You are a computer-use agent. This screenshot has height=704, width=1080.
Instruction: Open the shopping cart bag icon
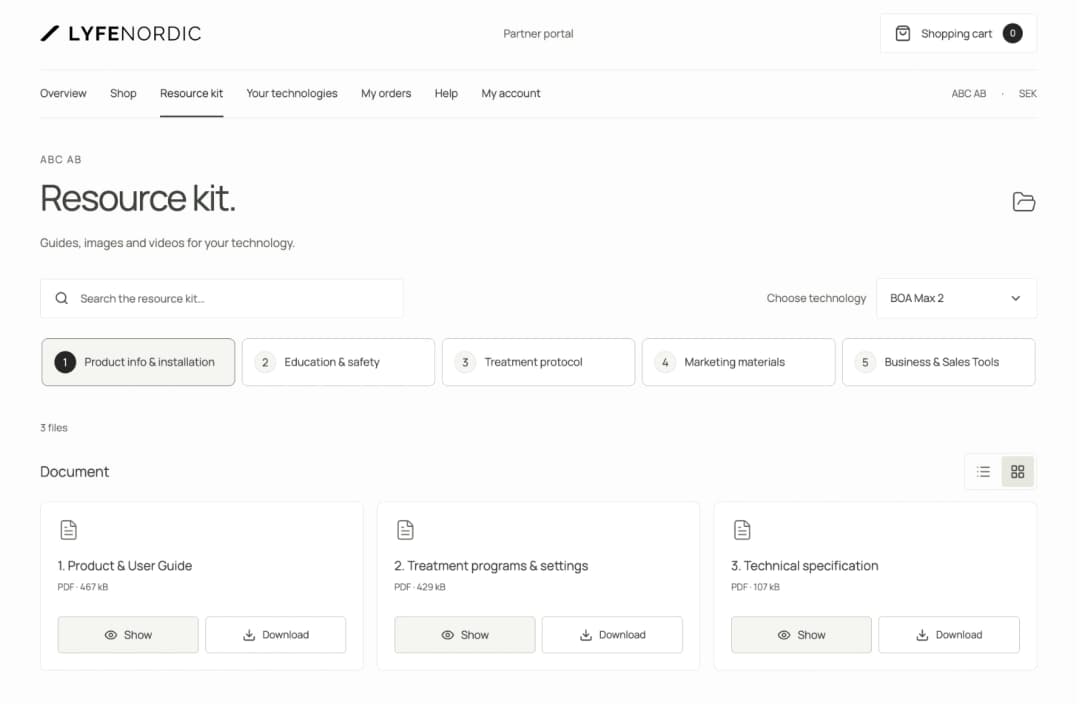(902, 33)
